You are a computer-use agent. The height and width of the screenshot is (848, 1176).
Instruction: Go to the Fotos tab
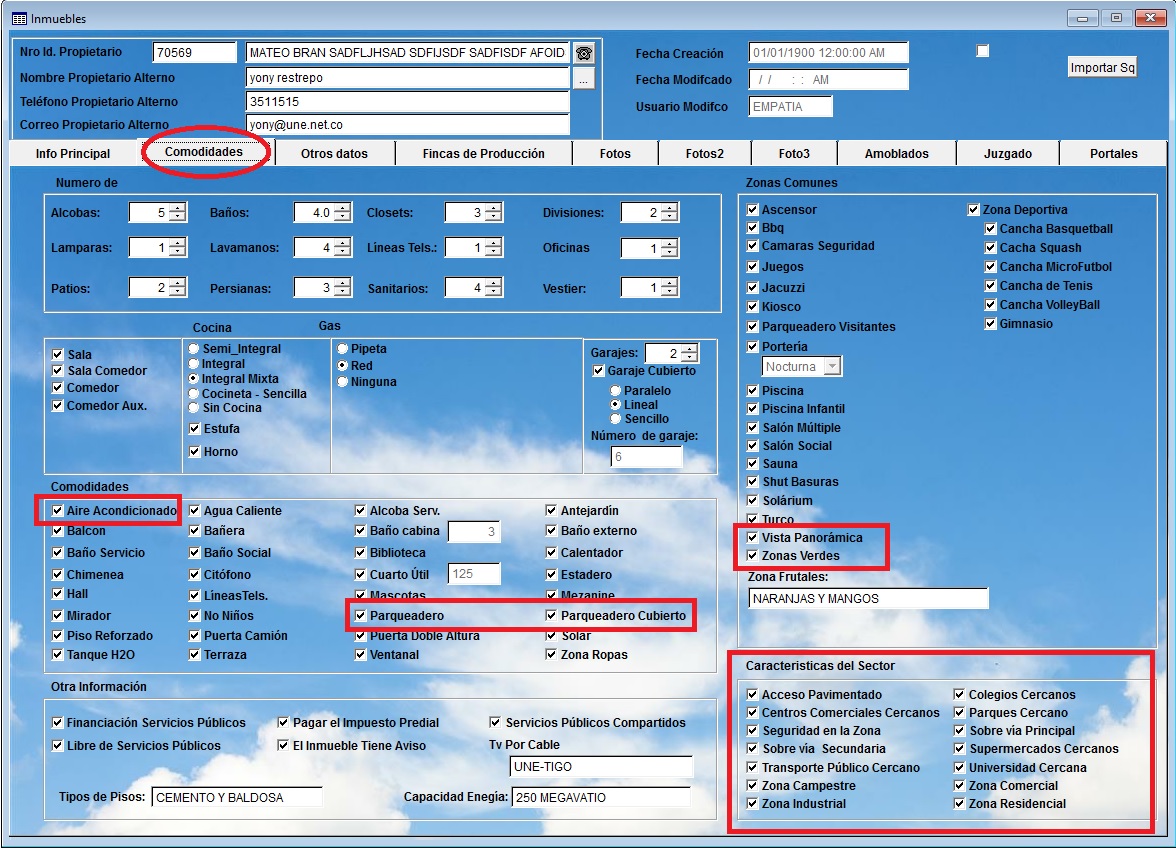click(615, 154)
